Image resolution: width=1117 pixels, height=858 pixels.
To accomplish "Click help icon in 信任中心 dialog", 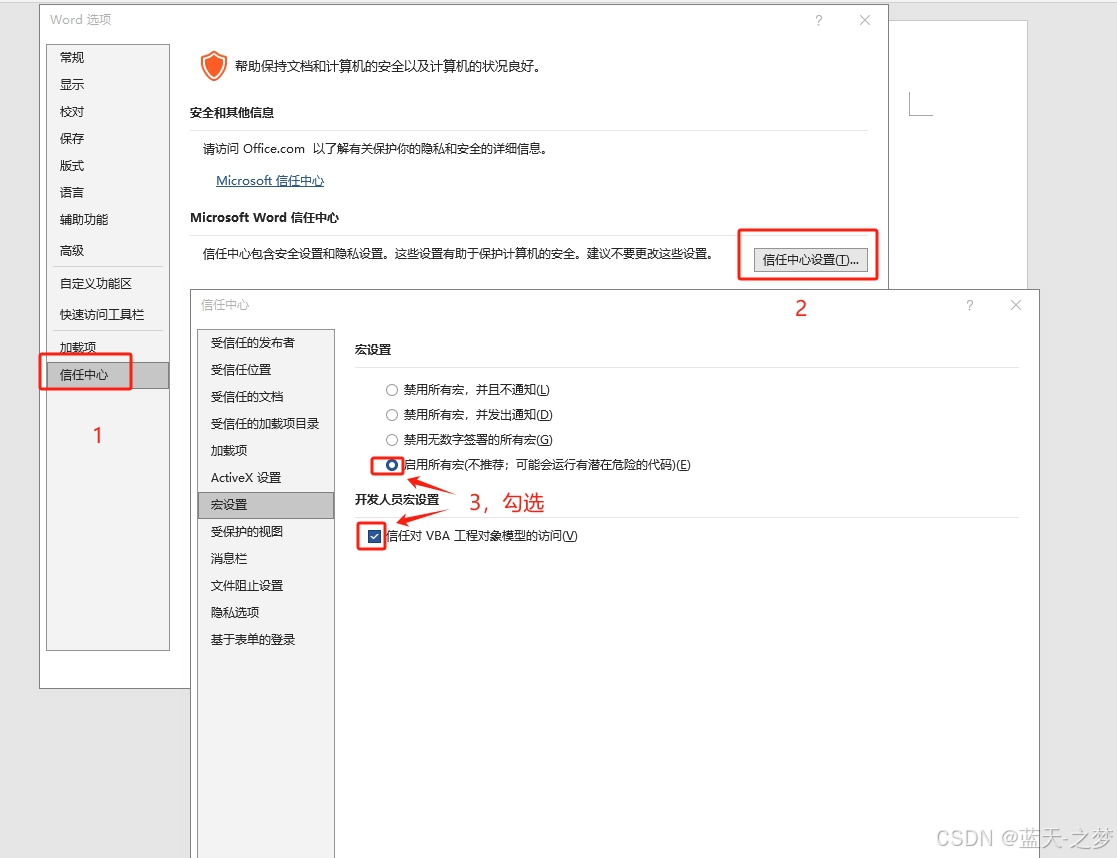I will (x=970, y=306).
